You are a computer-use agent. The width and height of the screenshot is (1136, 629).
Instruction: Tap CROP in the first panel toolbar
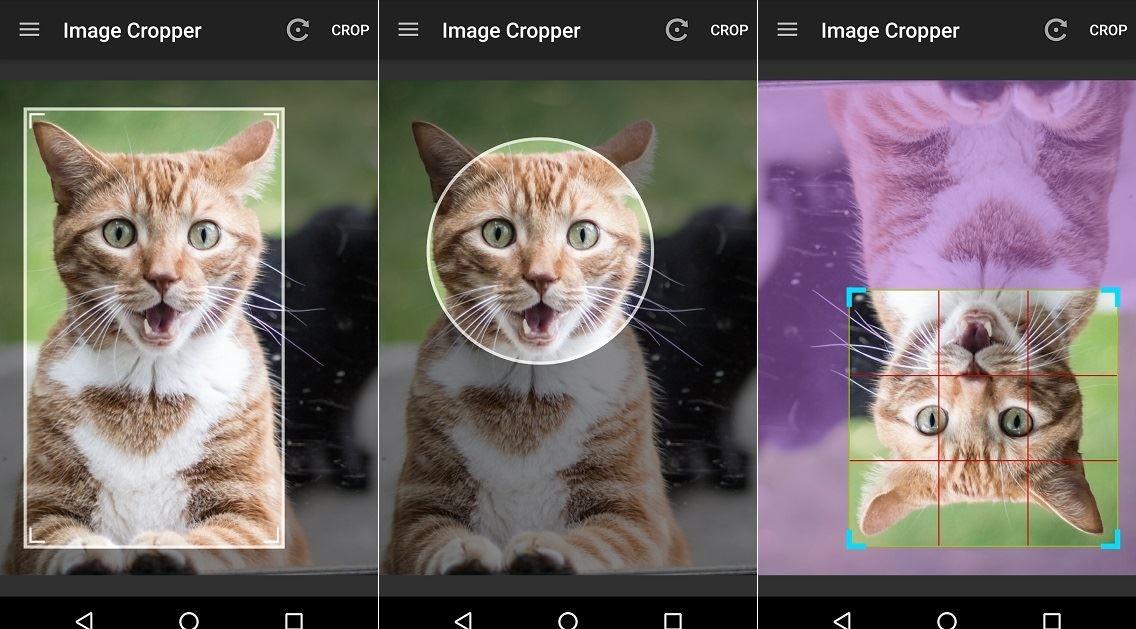coord(350,30)
